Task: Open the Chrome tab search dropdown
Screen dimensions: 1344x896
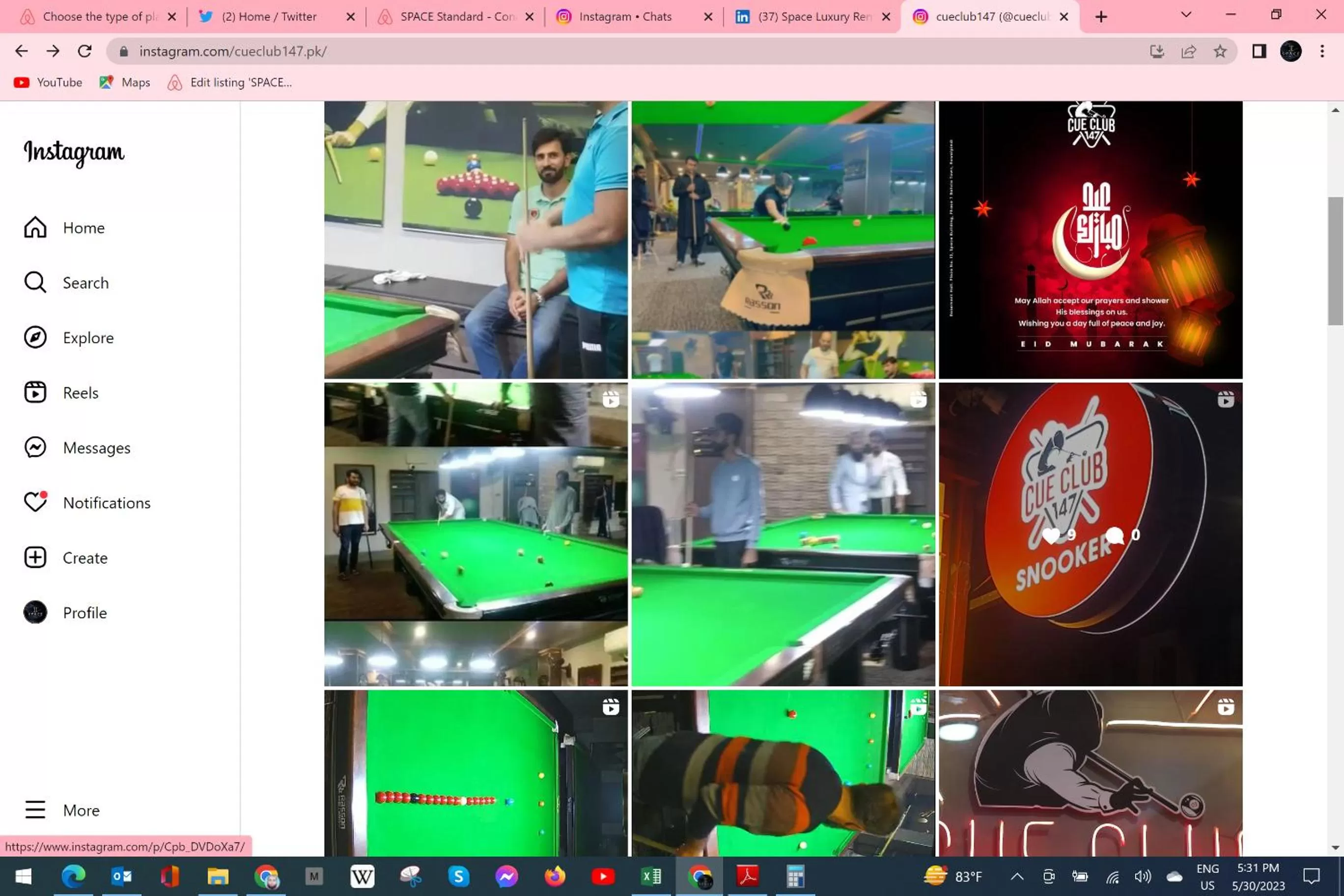Action: click(1186, 15)
